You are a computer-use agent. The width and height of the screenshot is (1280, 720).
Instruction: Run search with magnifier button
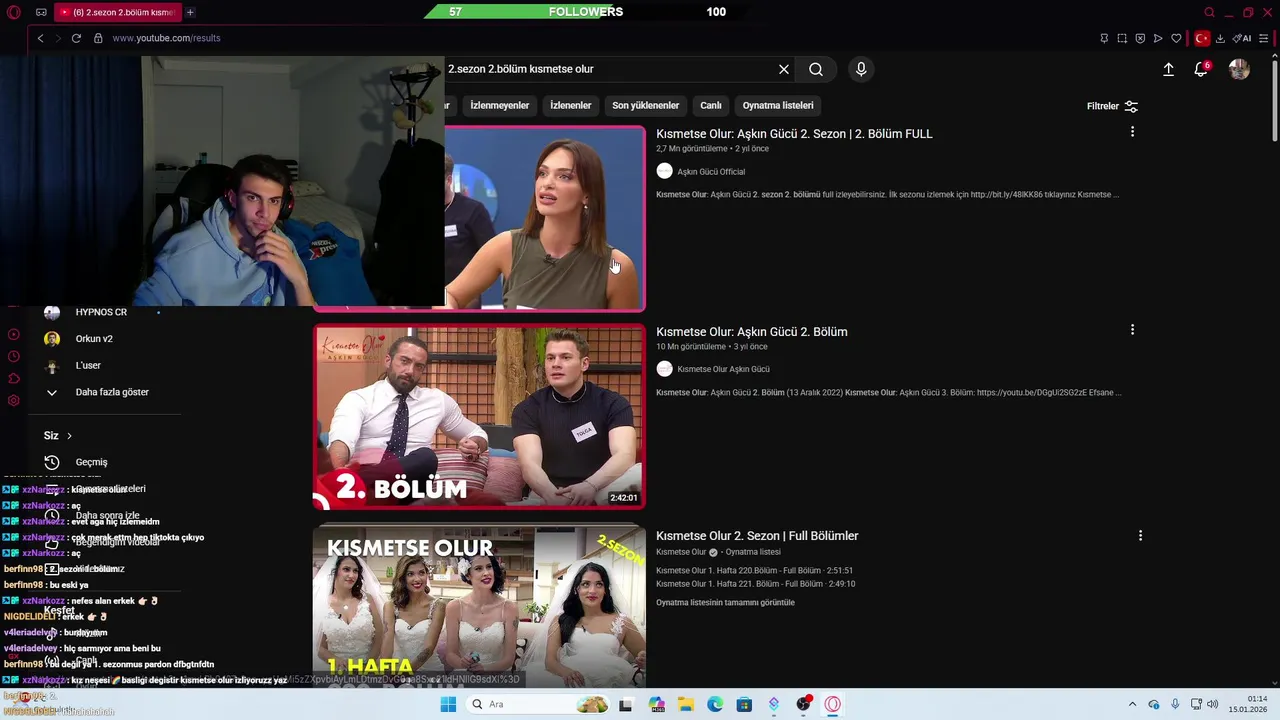[816, 69]
